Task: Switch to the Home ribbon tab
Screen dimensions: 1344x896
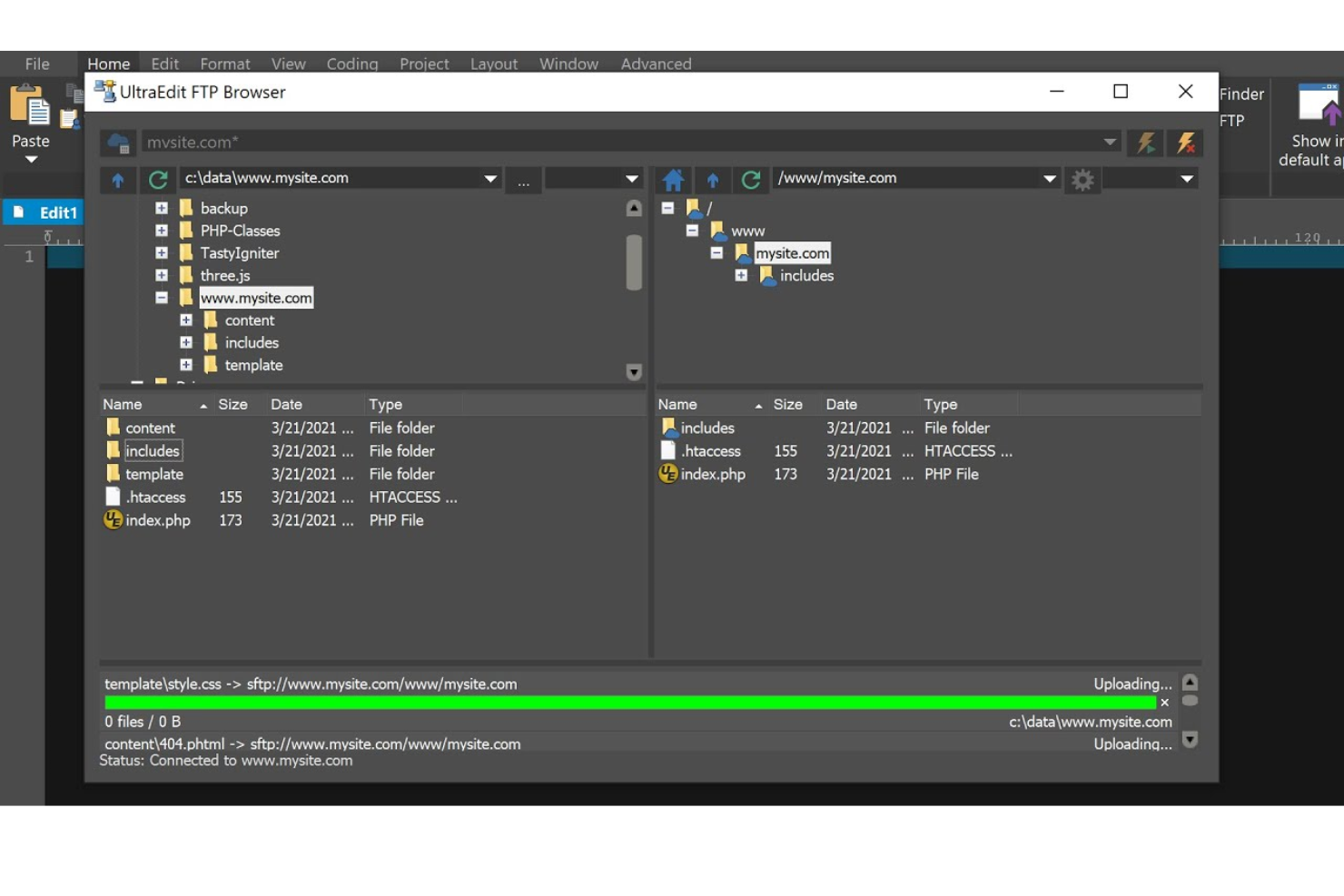Action: click(109, 64)
